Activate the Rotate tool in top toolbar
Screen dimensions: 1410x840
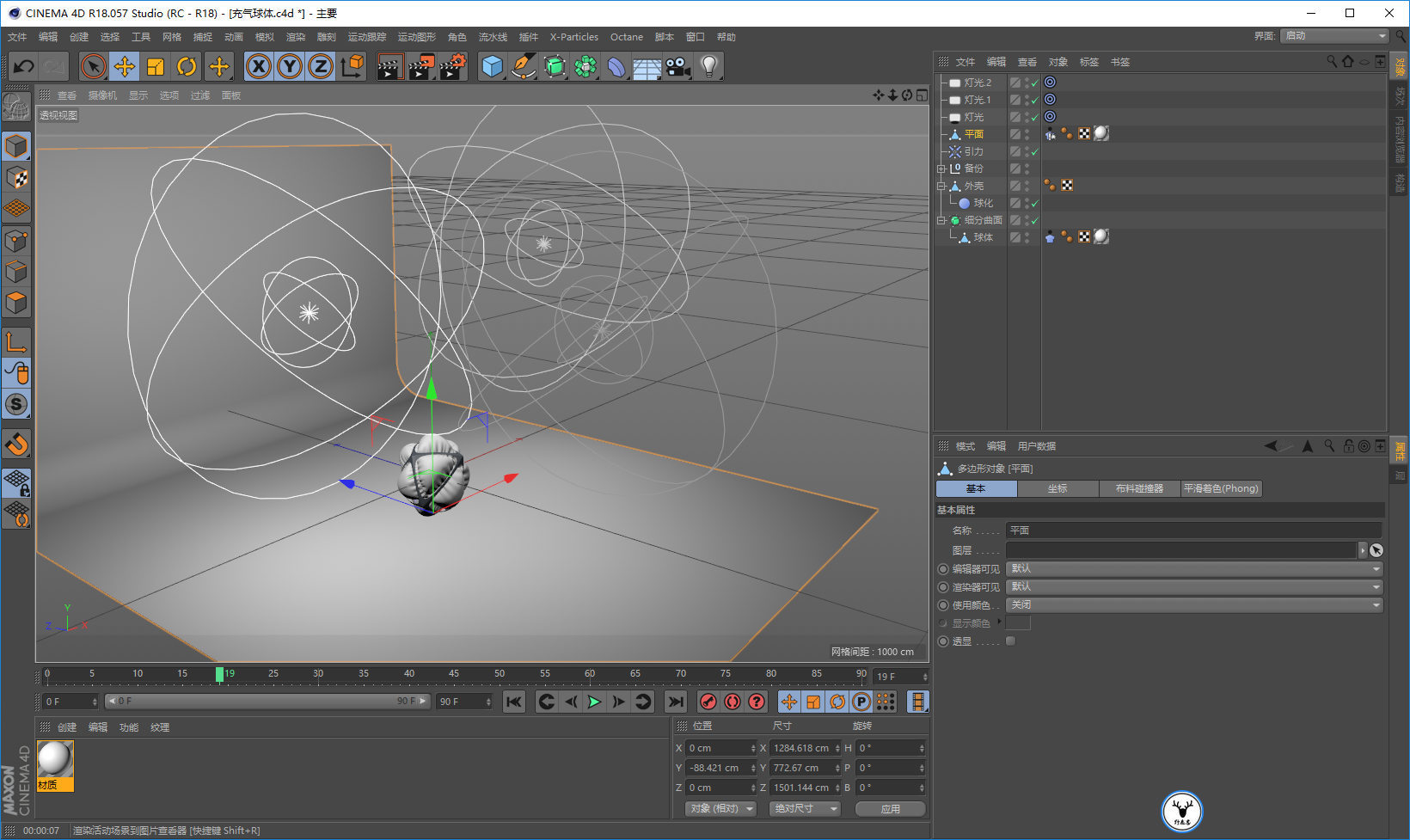pyautogui.click(x=187, y=66)
